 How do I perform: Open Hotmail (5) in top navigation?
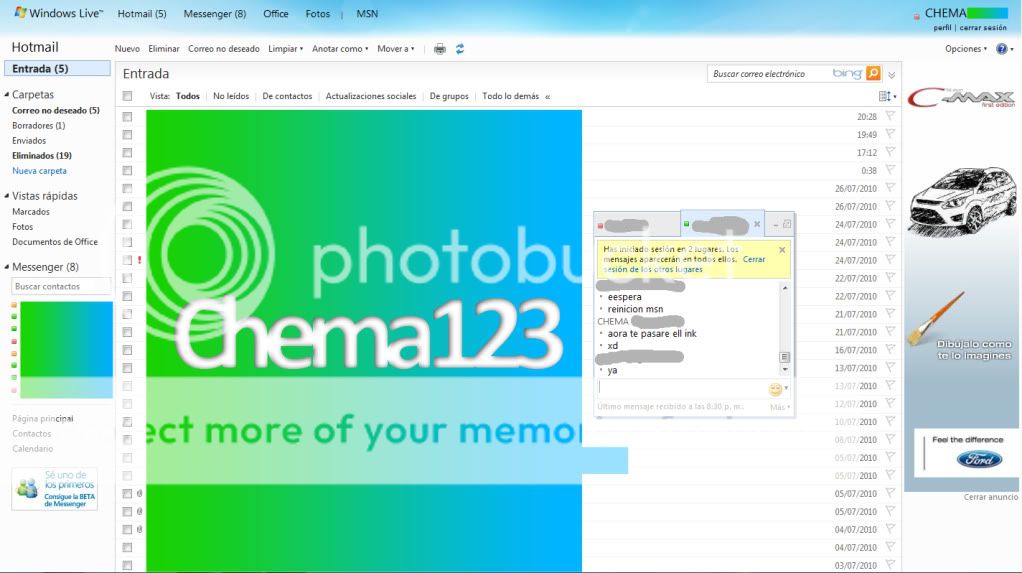pos(142,14)
